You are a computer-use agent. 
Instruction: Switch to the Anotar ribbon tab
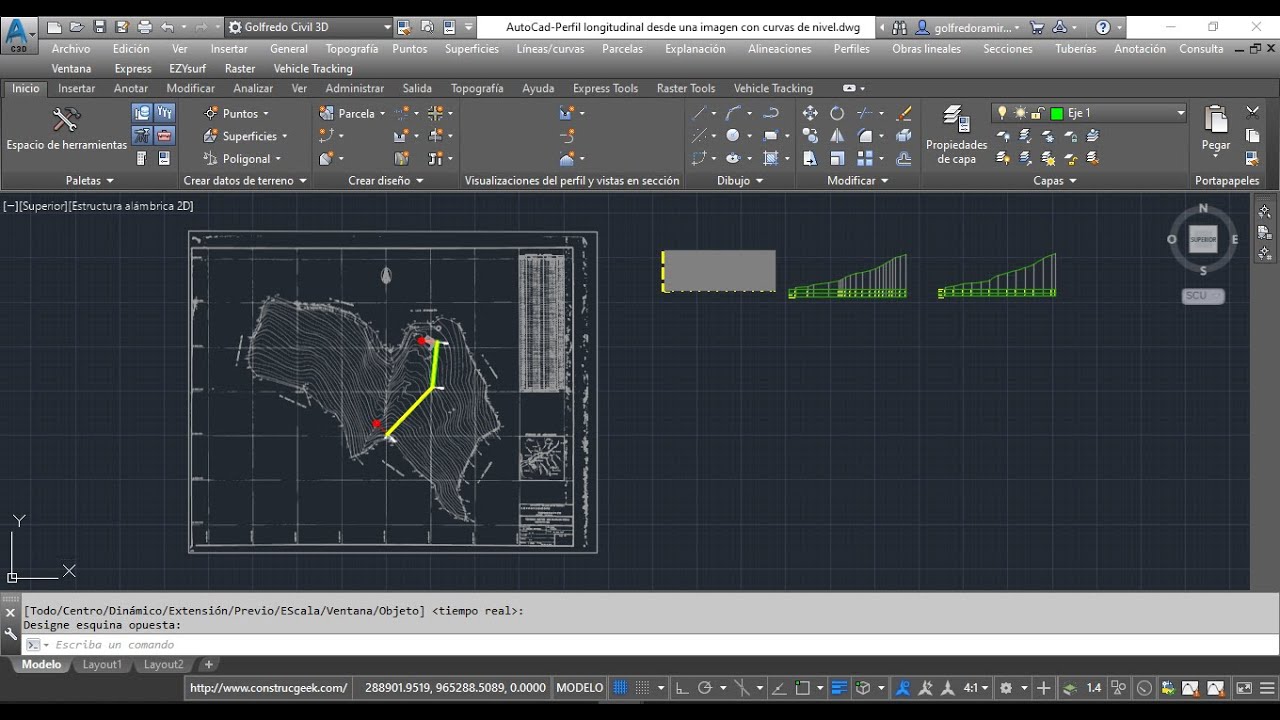click(x=131, y=88)
